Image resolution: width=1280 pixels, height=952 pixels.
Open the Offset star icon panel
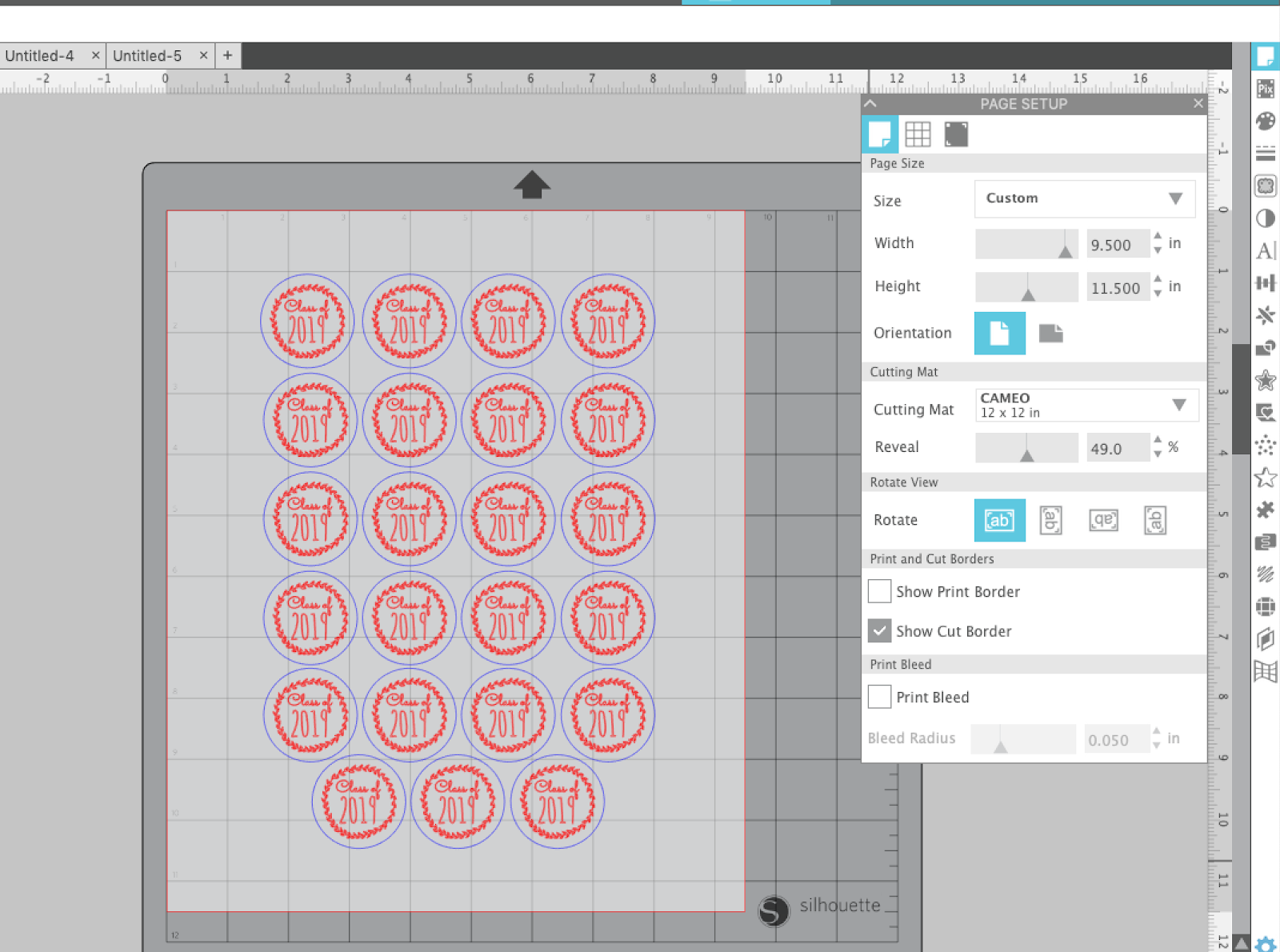(1266, 380)
